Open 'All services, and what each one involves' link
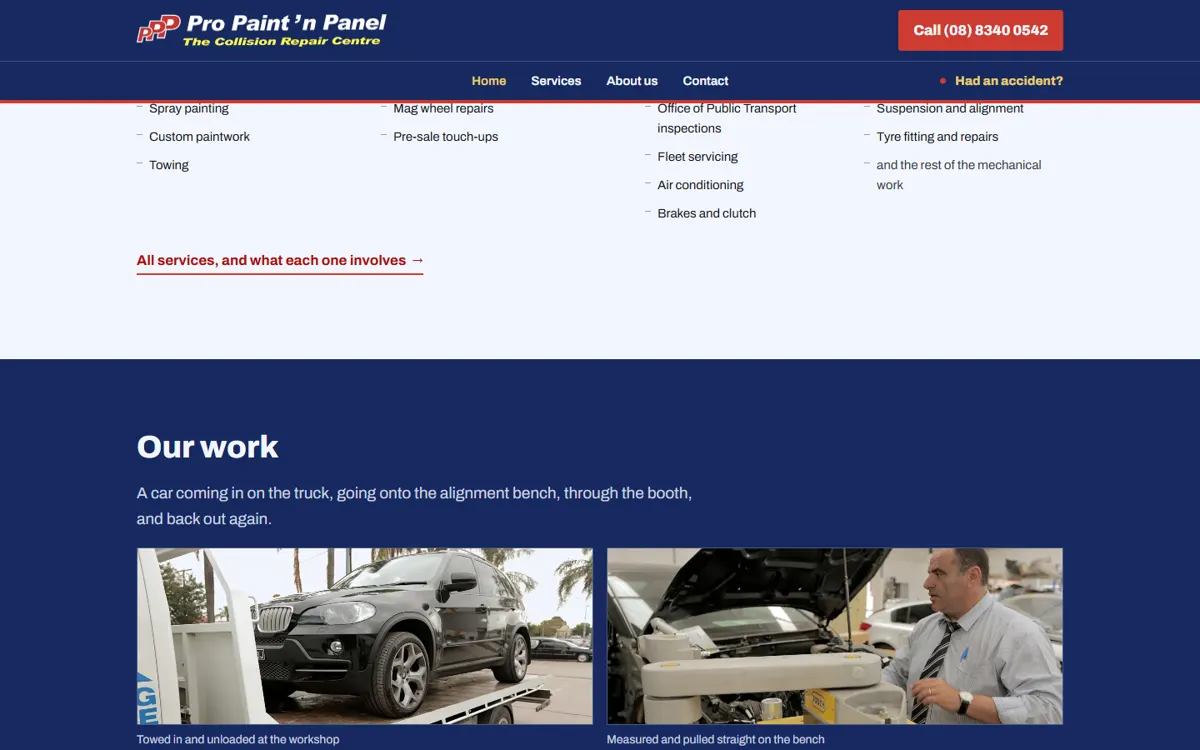 pos(280,261)
